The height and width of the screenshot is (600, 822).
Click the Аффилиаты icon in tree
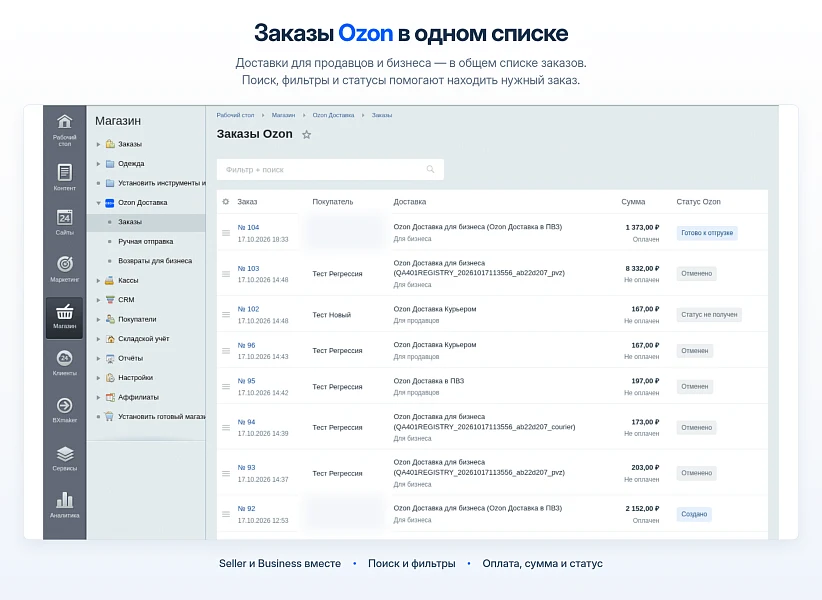[110, 397]
